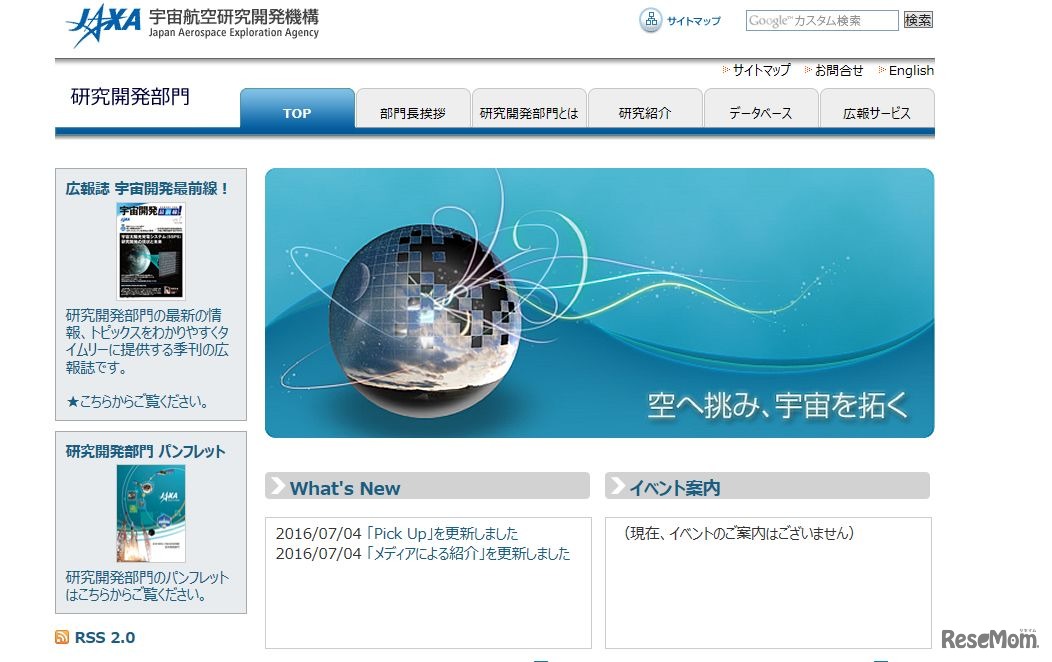The width and height of the screenshot is (1052, 662).
Task: Open the 研究紹介 tab
Action: [x=645, y=108]
